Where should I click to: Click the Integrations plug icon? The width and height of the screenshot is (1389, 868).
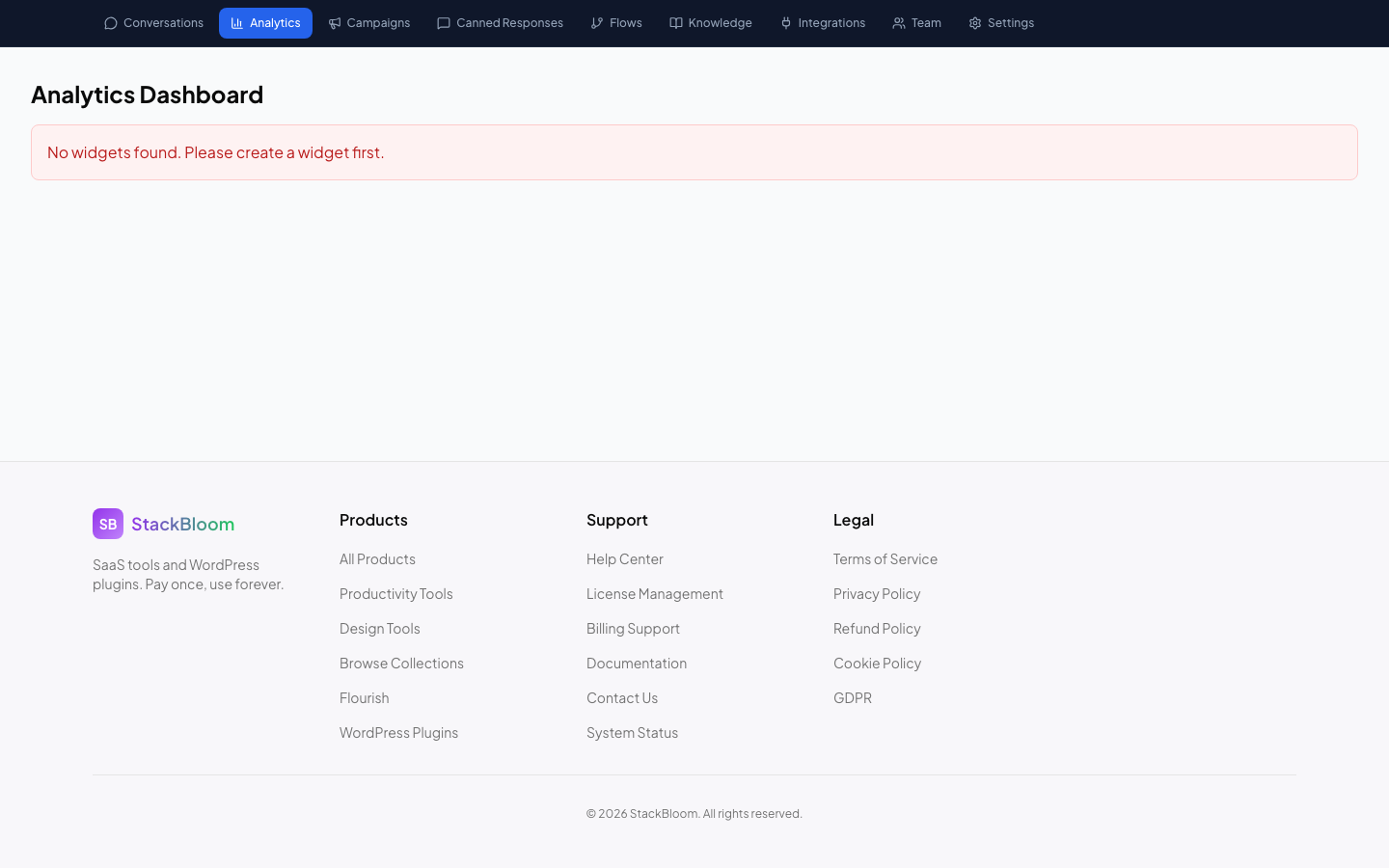pyautogui.click(x=785, y=22)
